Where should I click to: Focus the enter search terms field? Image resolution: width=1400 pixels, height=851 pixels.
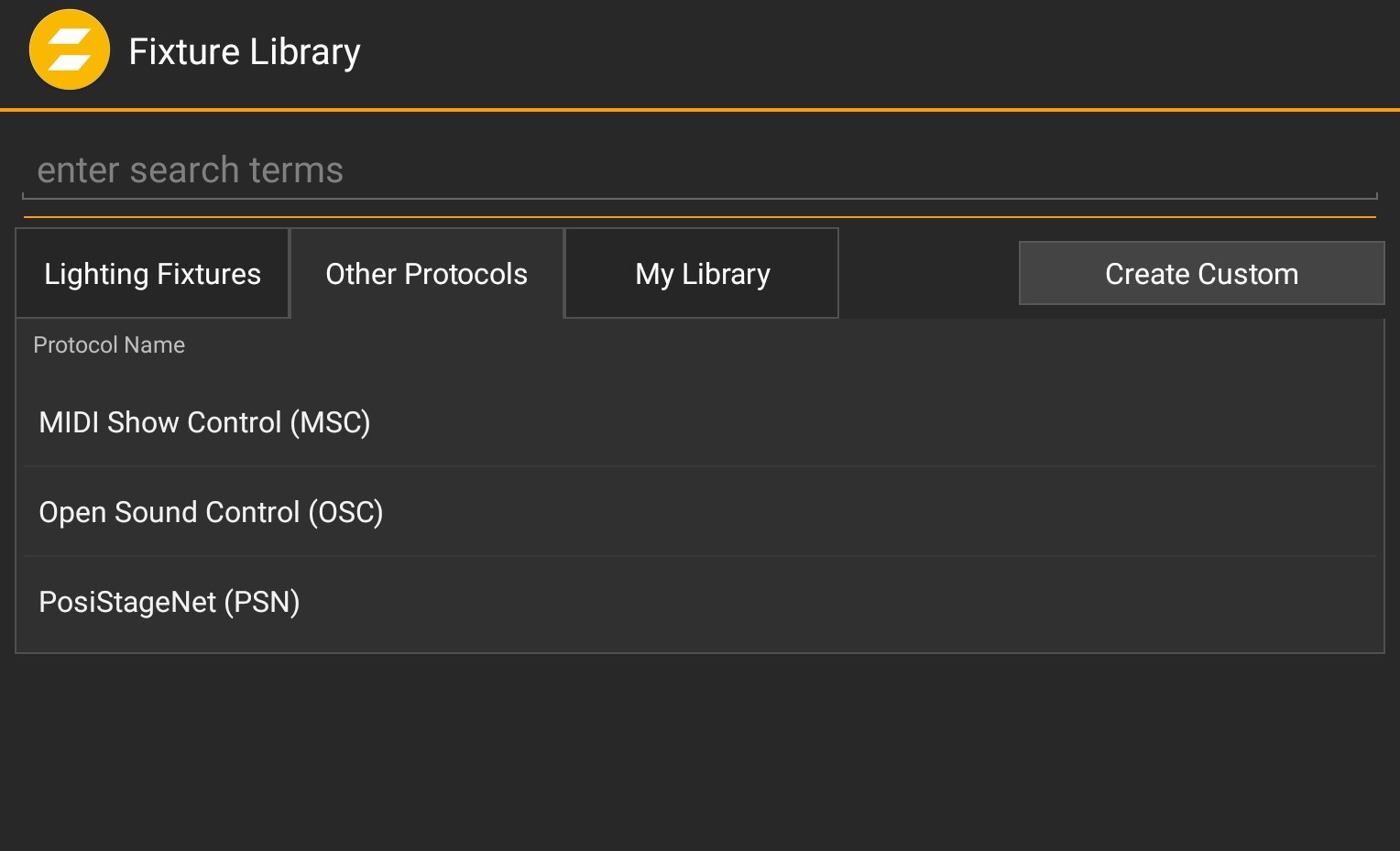point(698,170)
